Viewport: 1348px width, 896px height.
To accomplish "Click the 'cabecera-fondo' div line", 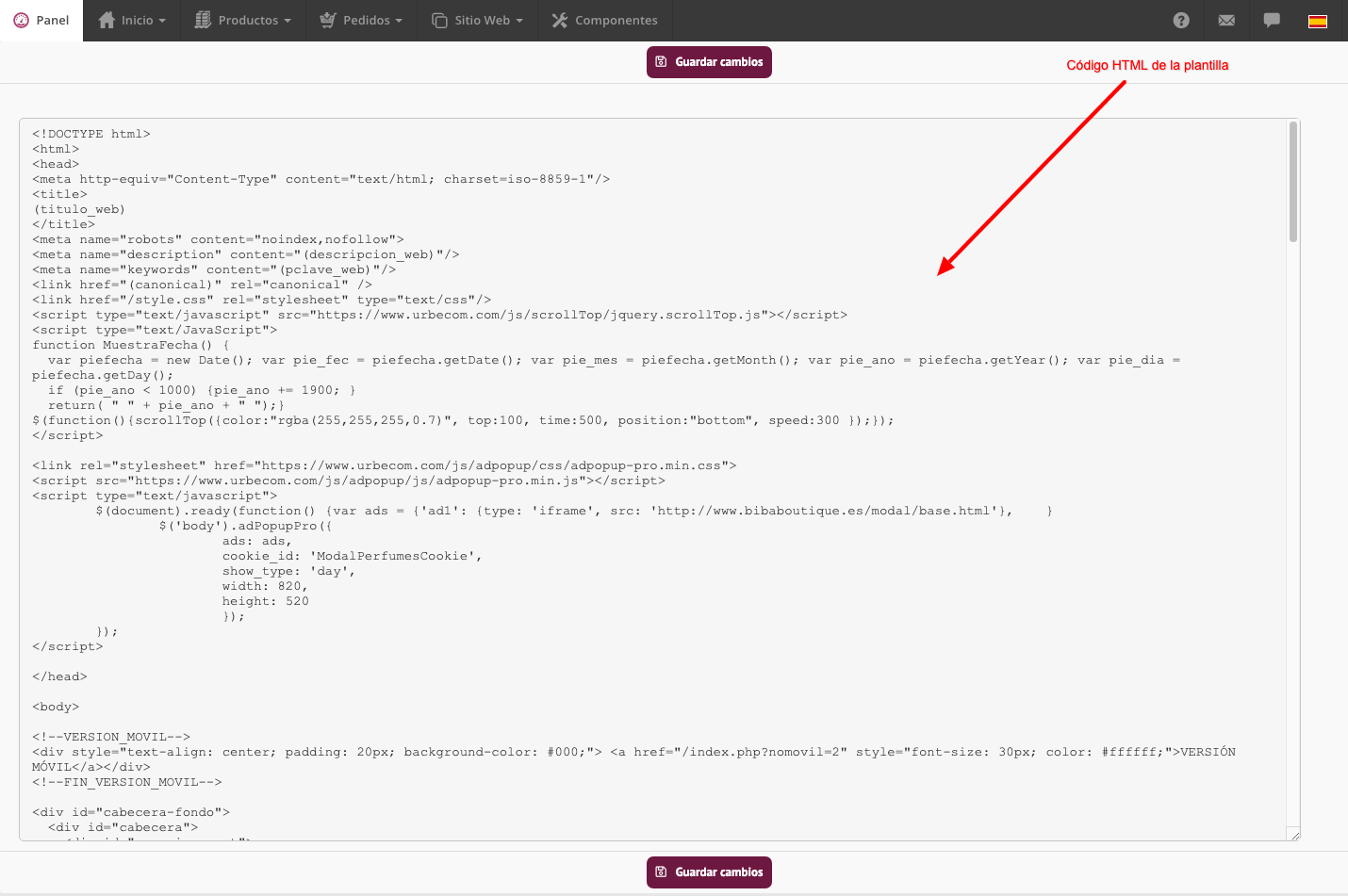I will coord(131,812).
